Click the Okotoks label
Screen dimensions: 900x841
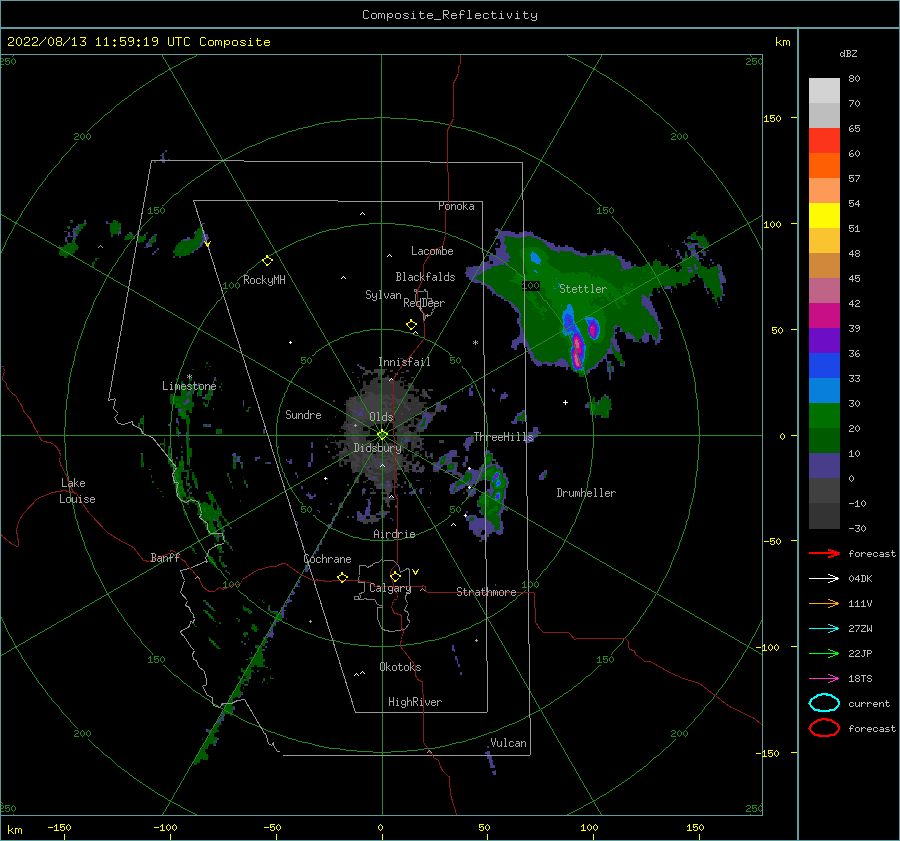(x=400, y=667)
